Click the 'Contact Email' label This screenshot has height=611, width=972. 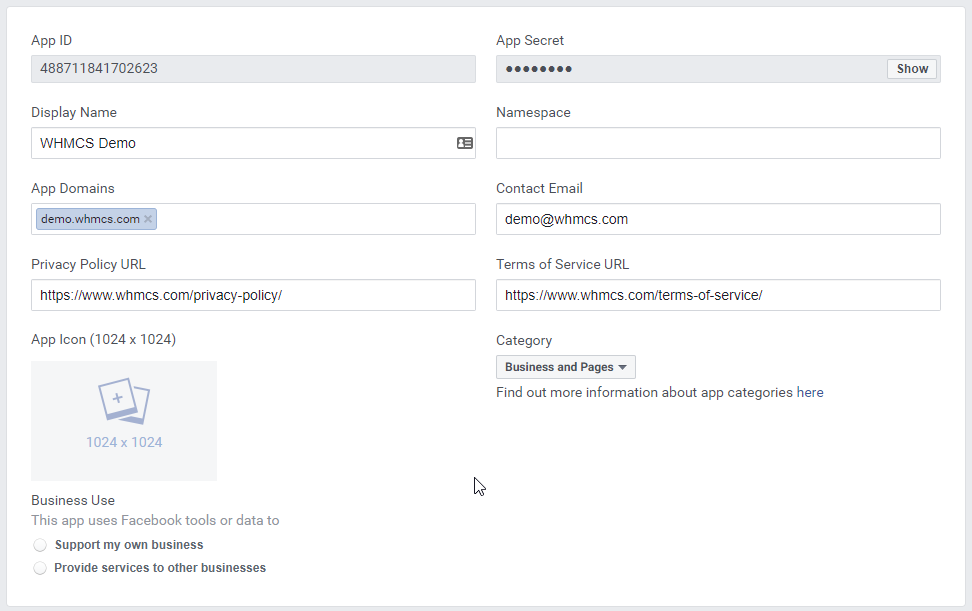click(x=539, y=188)
